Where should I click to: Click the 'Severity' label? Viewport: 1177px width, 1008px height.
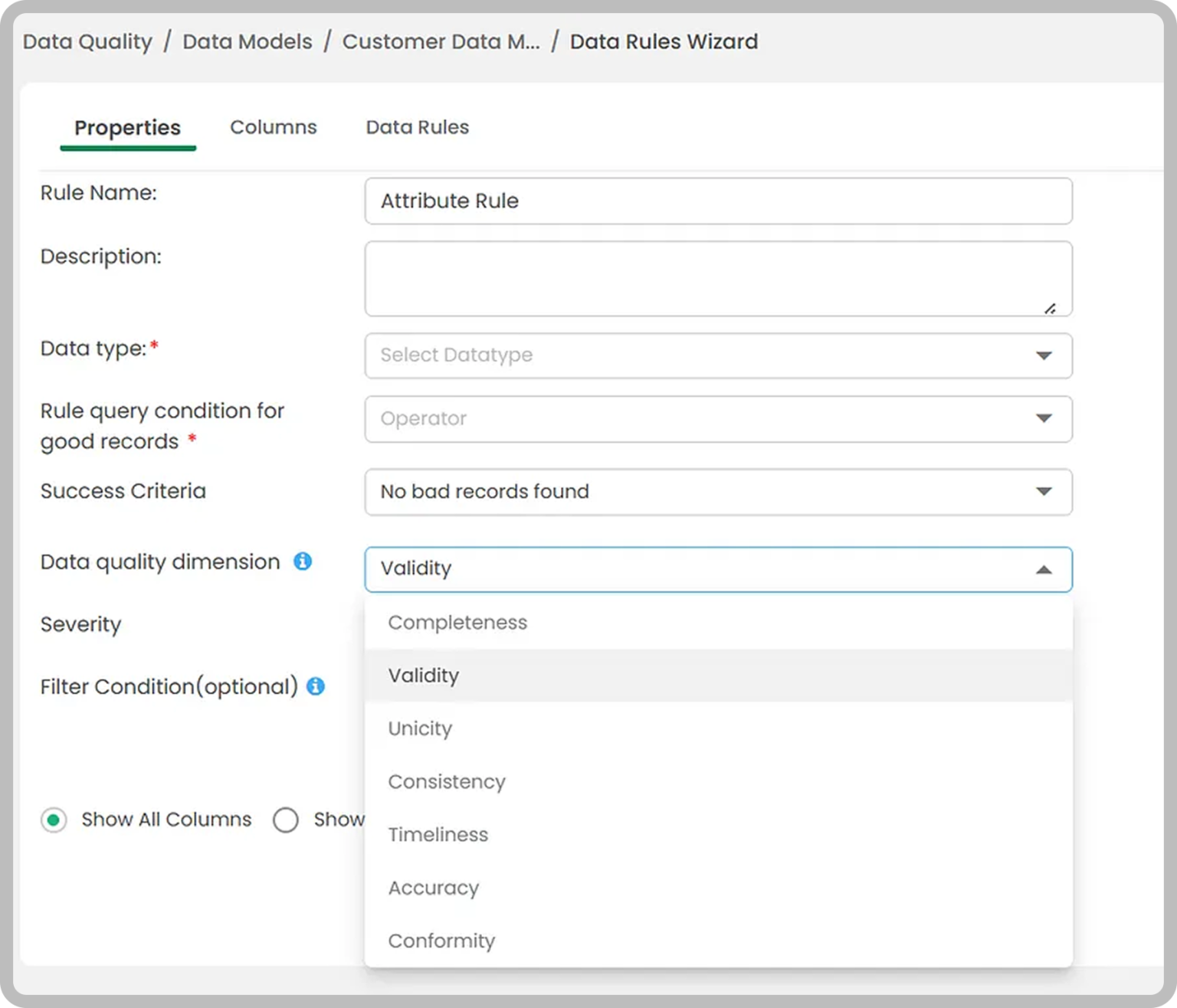pos(81,625)
